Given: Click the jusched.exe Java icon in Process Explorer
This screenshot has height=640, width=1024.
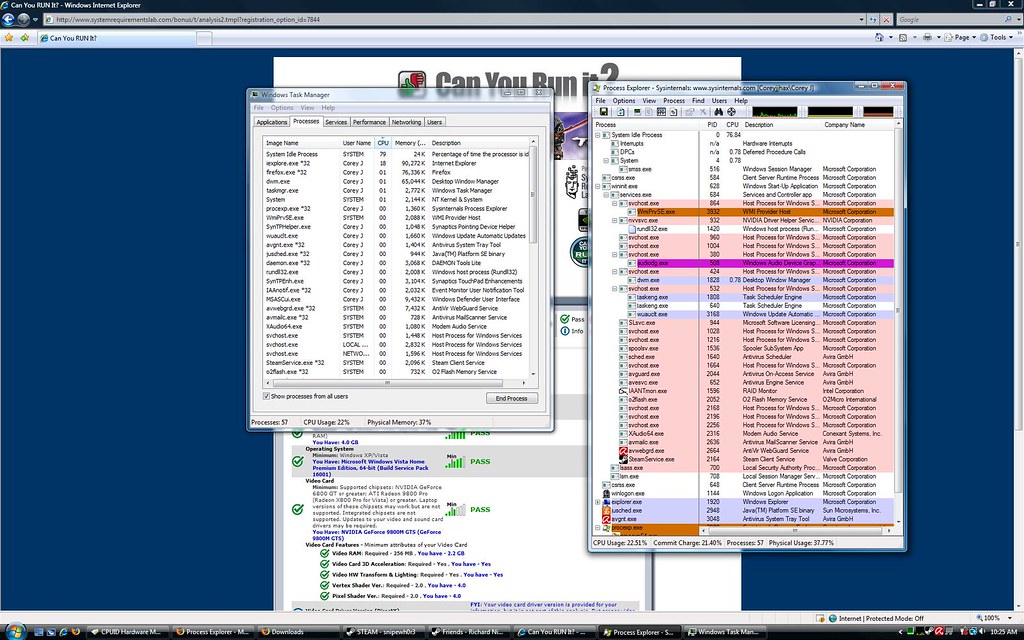Looking at the screenshot, I should tap(606, 511).
